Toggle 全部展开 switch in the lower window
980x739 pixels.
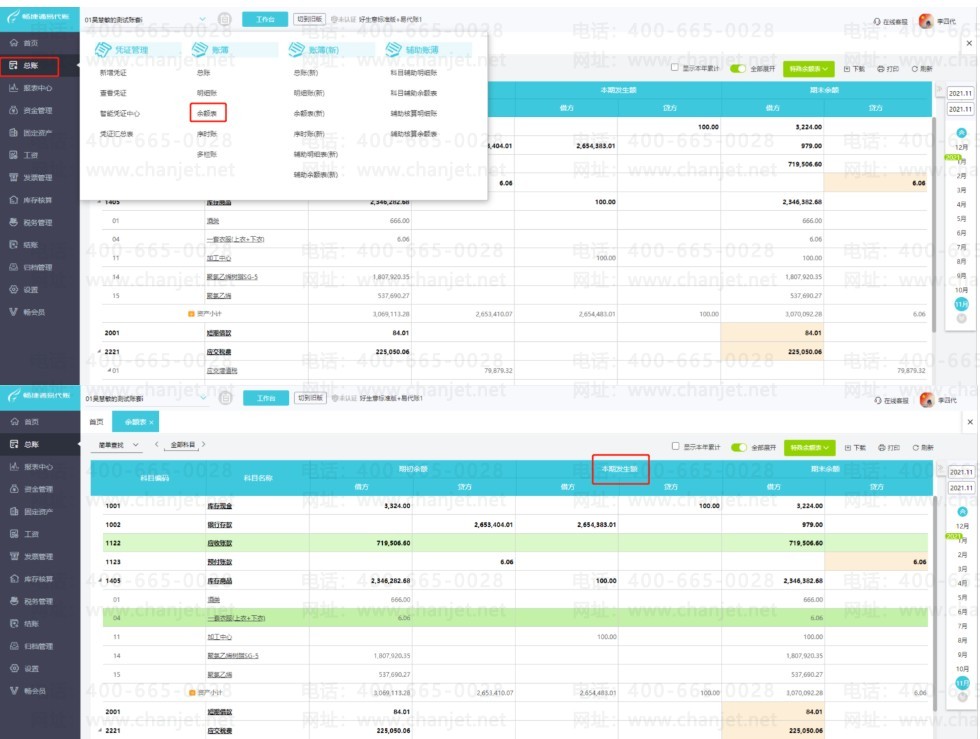739,447
